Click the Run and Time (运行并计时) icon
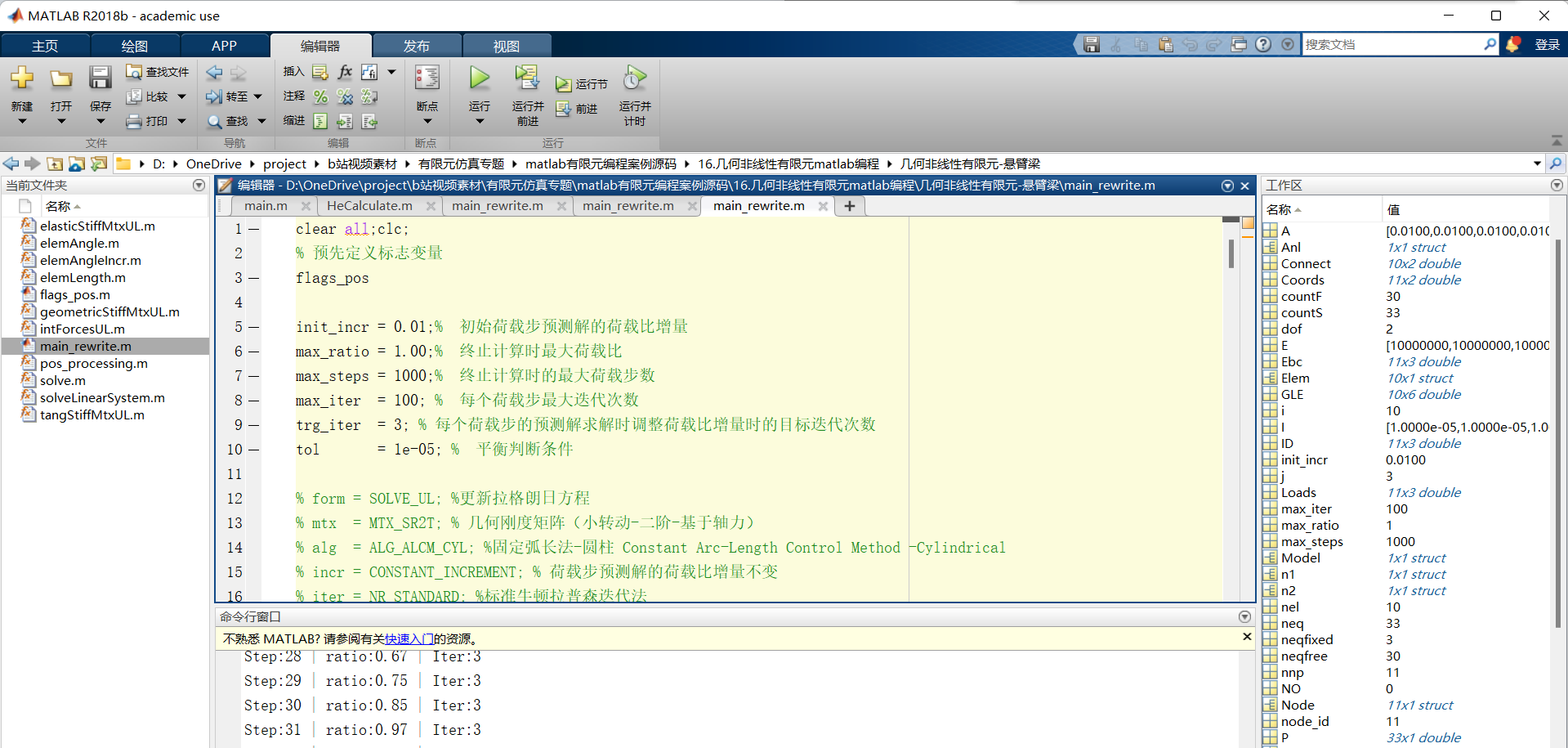 634,79
